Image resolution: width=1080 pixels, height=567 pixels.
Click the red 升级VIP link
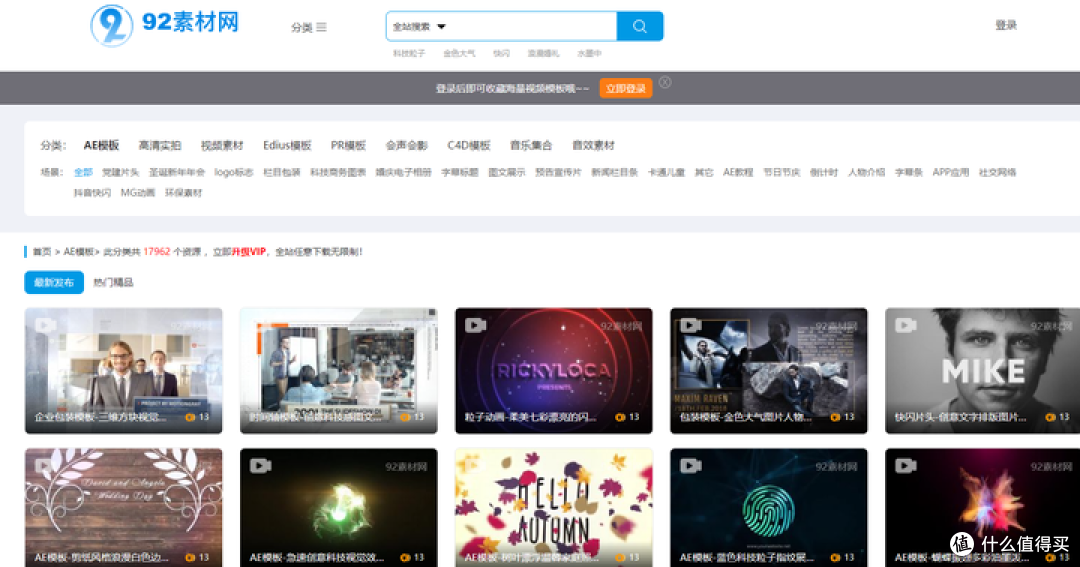[249, 251]
